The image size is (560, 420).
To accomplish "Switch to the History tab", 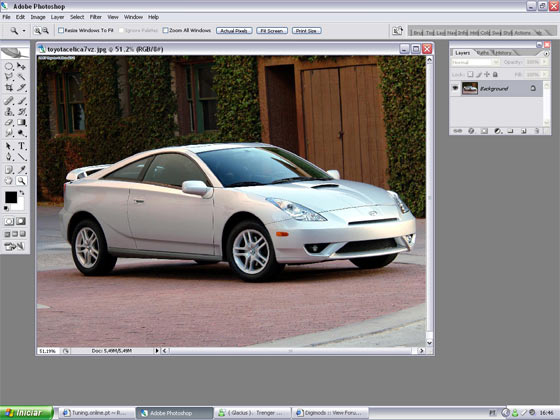I will pos(503,53).
